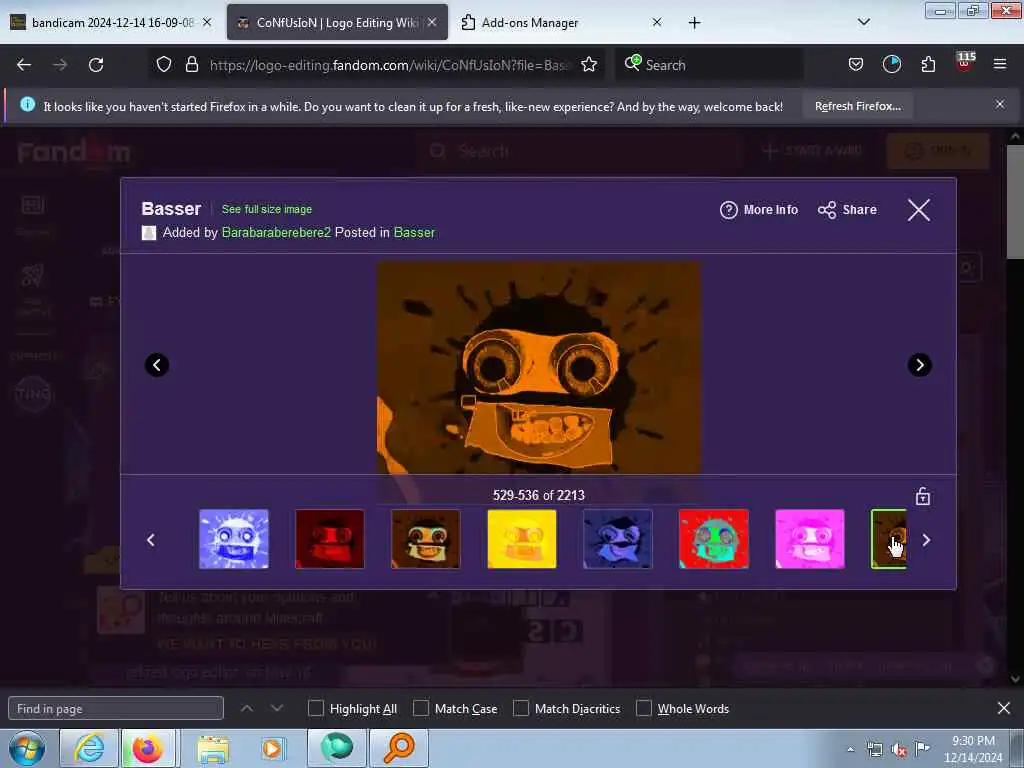The height and width of the screenshot is (768, 1024).
Task: Open the tracking protection shield icon
Action: point(164,64)
